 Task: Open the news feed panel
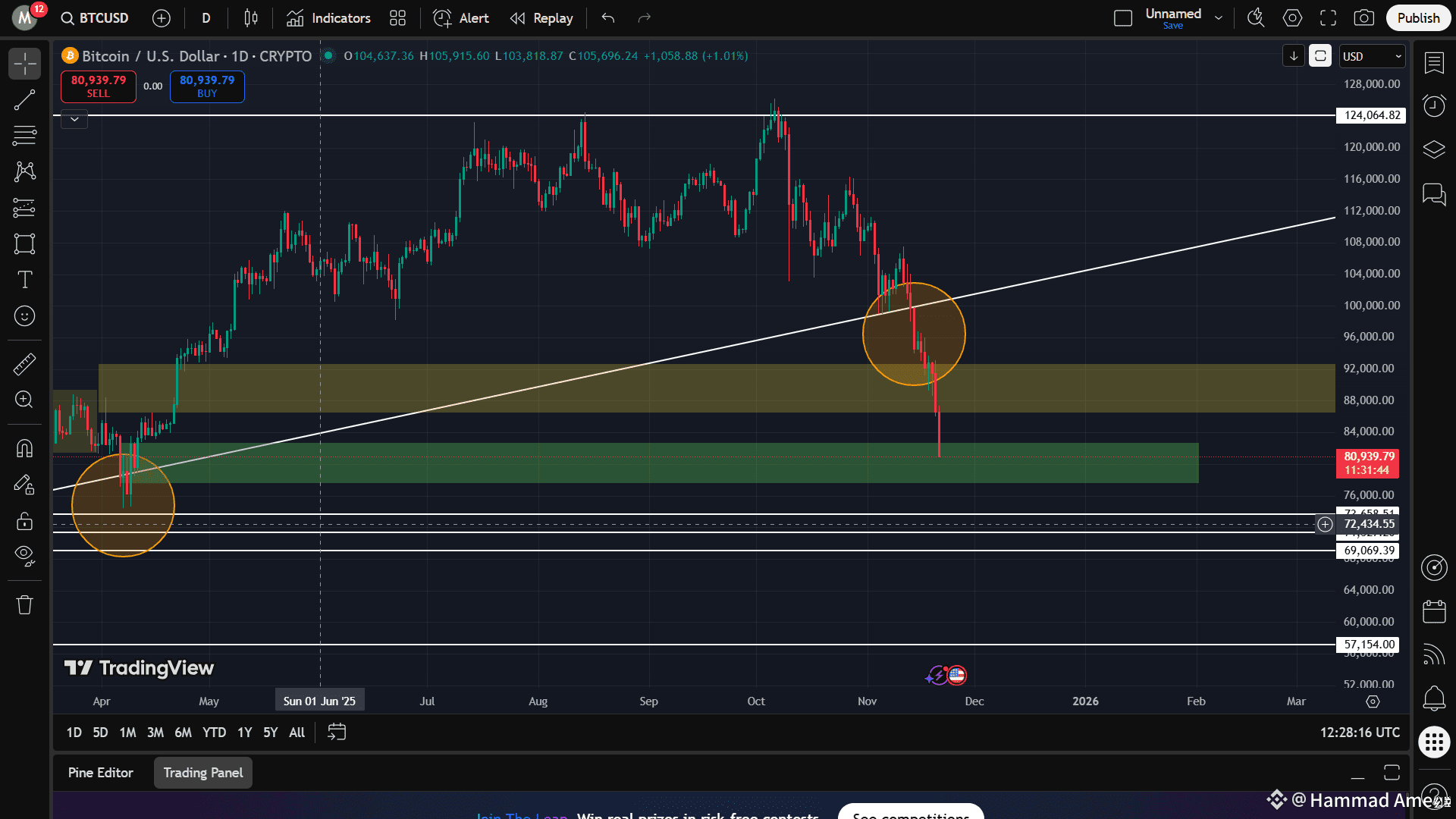(x=1434, y=654)
